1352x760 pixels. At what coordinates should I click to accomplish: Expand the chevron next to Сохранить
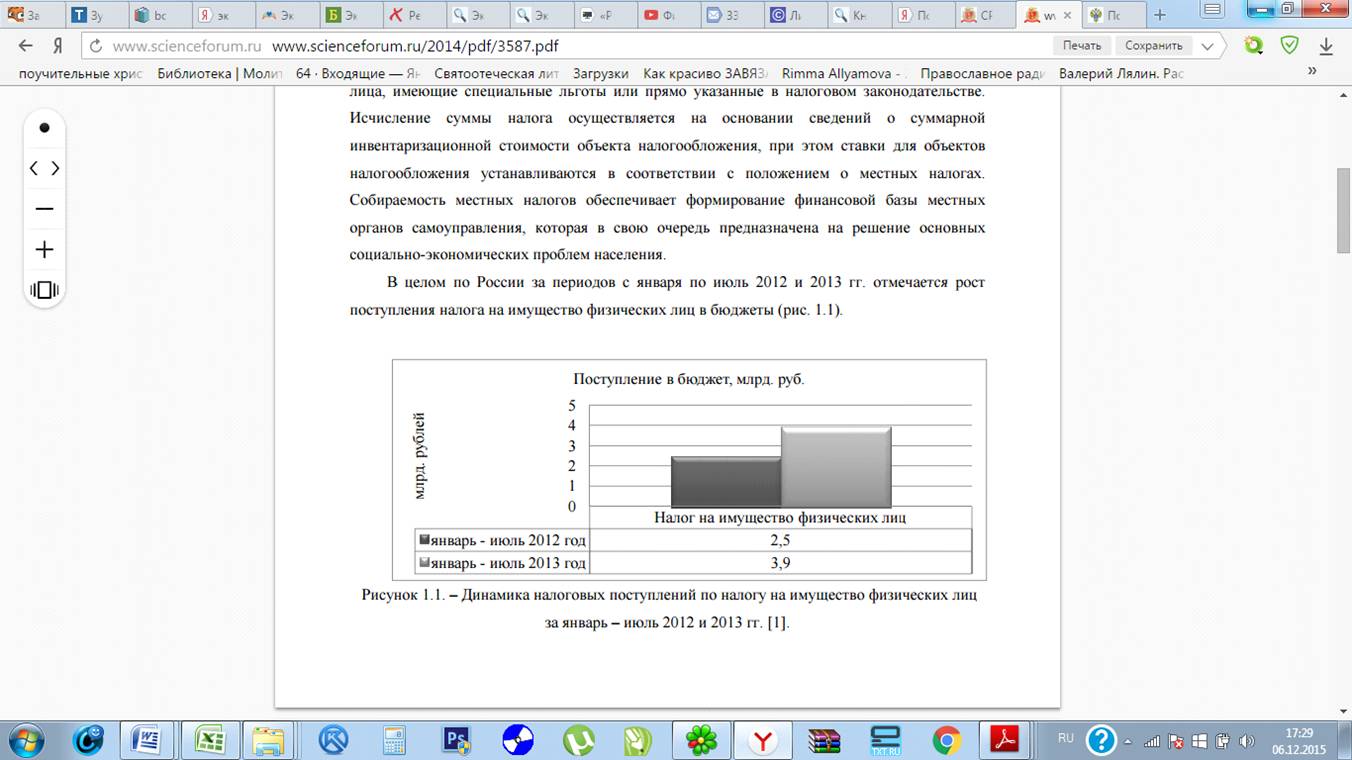[1208, 46]
